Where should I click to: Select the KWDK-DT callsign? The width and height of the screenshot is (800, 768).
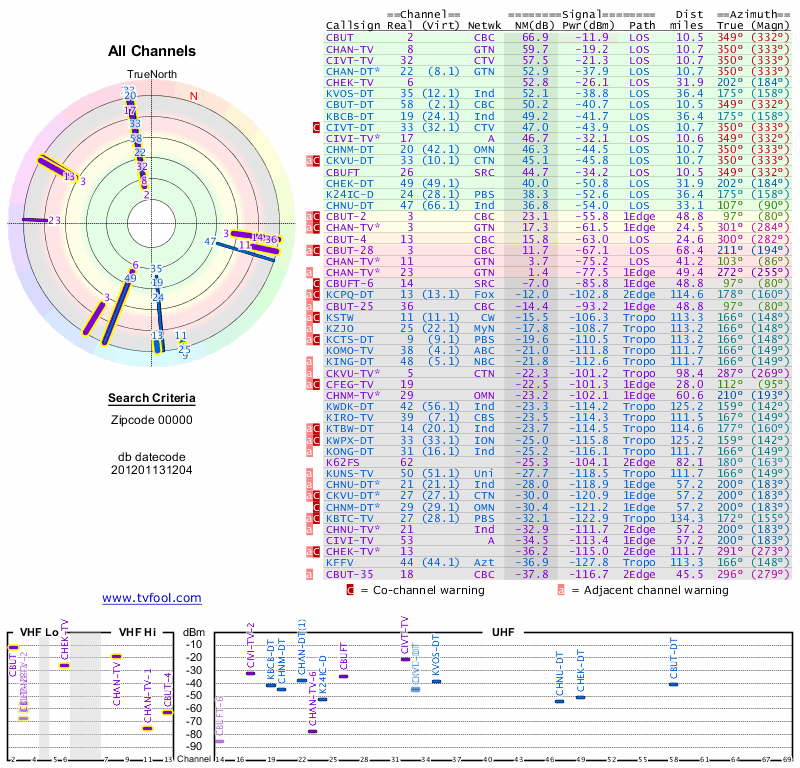350,407
